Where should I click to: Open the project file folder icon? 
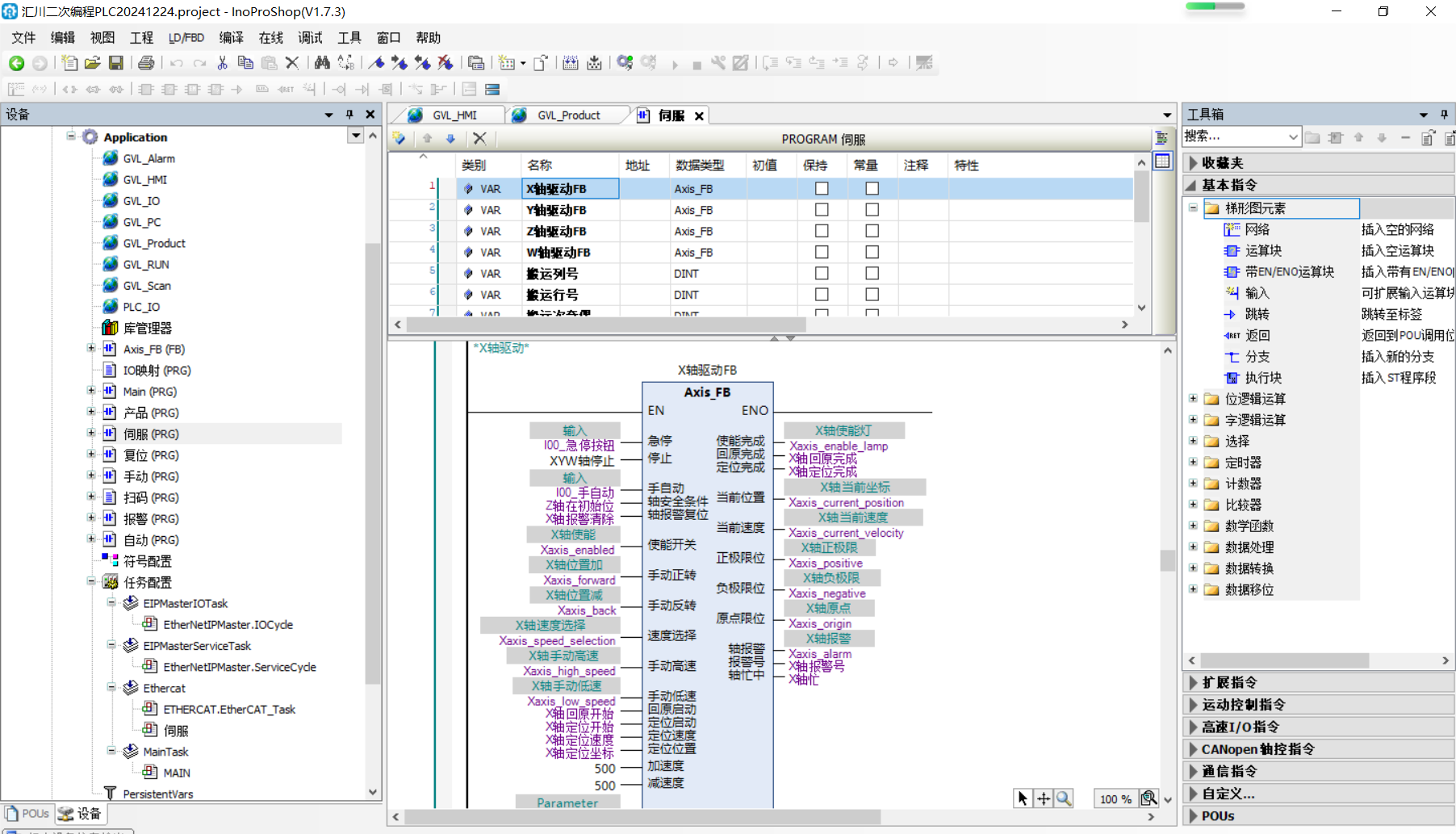[x=93, y=63]
